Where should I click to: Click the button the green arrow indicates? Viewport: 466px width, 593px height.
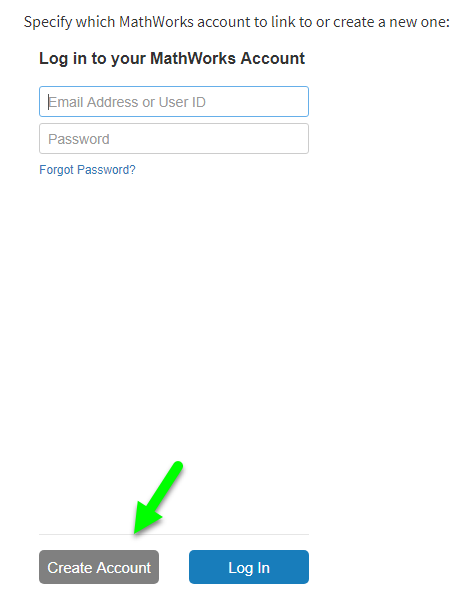point(99,567)
